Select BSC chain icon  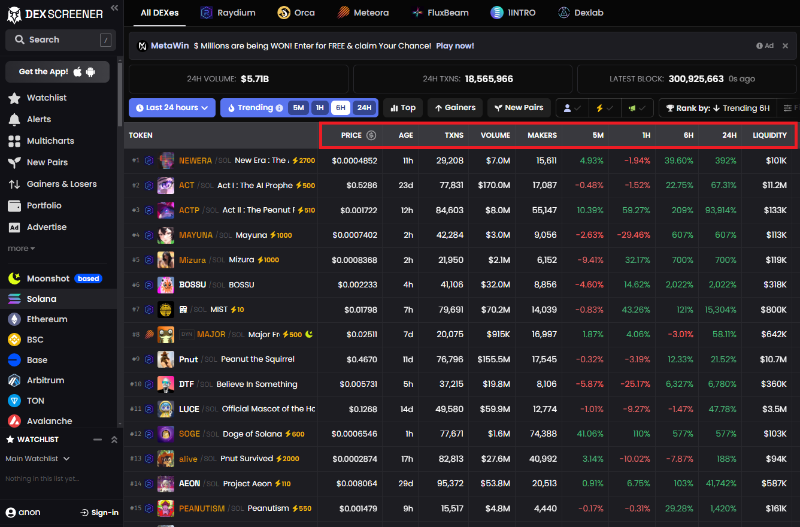pyautogui.click(x=14, y=340)
